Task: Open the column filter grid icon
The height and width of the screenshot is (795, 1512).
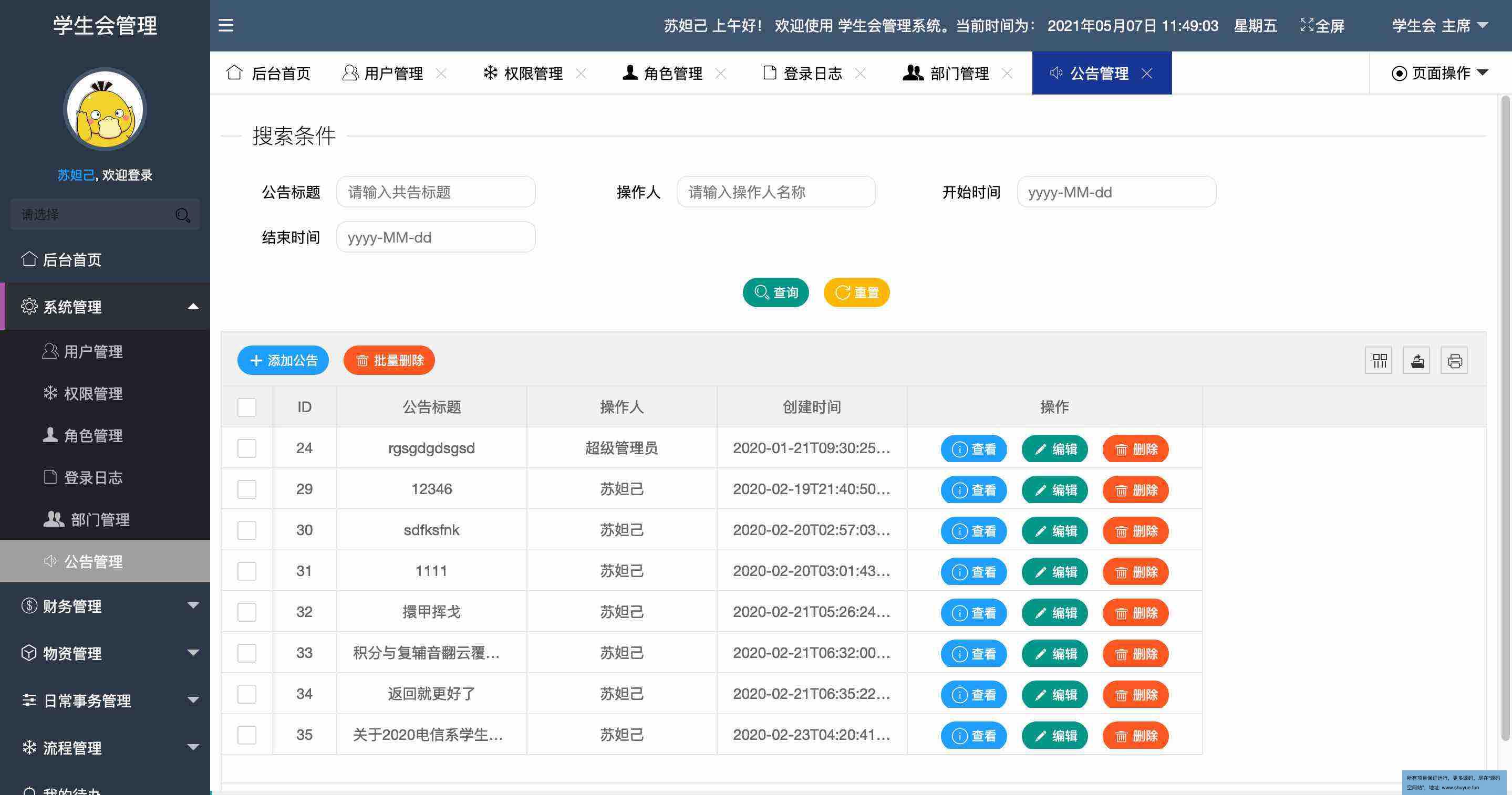Action: pos(1379,360)
